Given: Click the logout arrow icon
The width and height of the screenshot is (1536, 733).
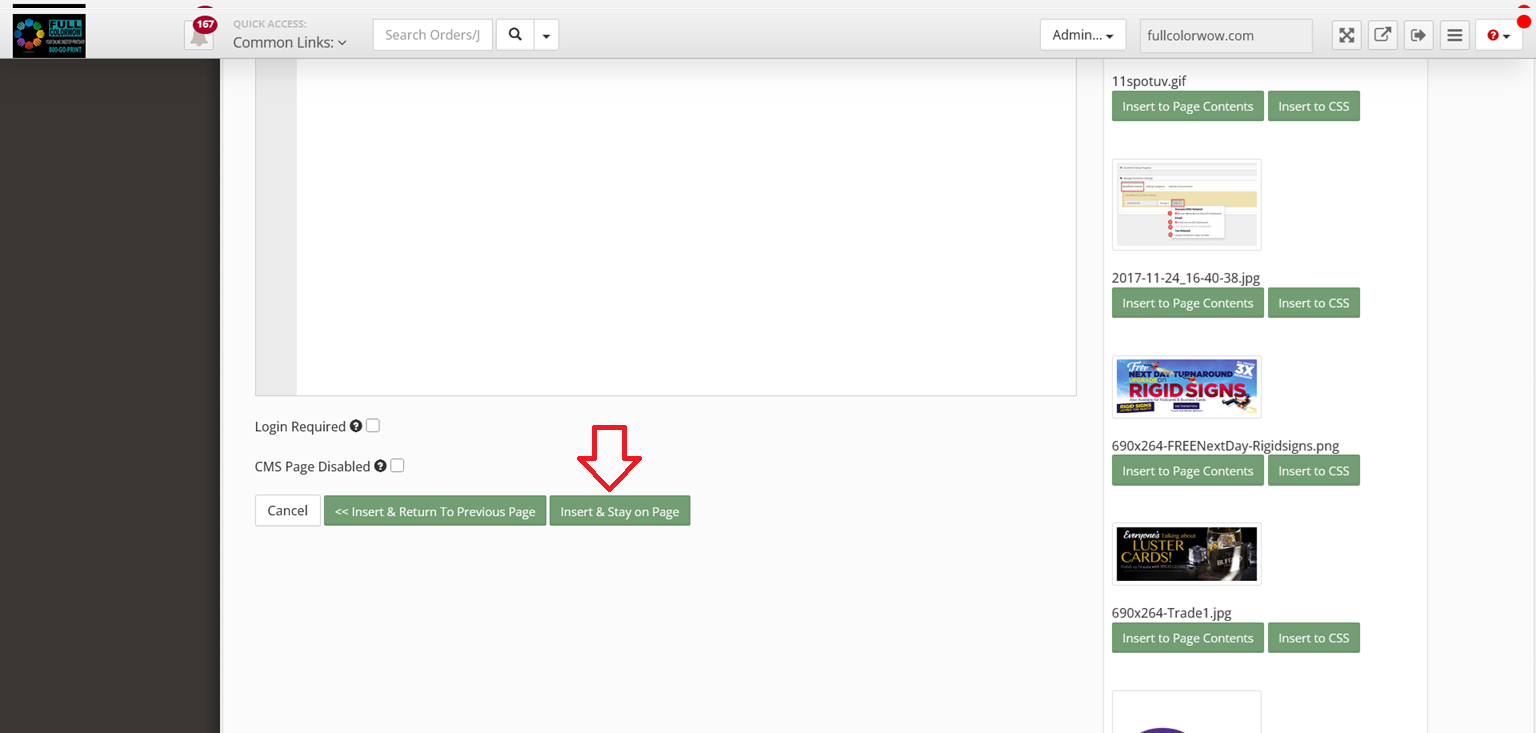Looking at the screenshot, I should 1418,35.
